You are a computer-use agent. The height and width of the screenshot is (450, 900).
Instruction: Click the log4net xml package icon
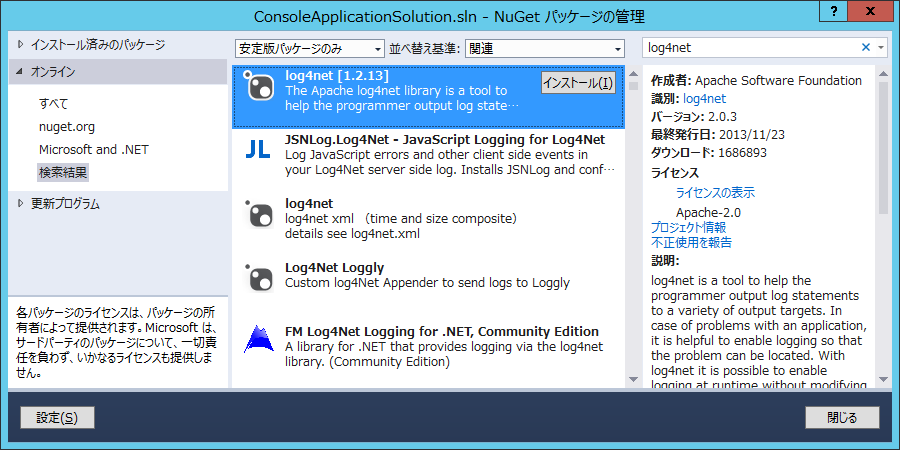[x=260, y=215]
